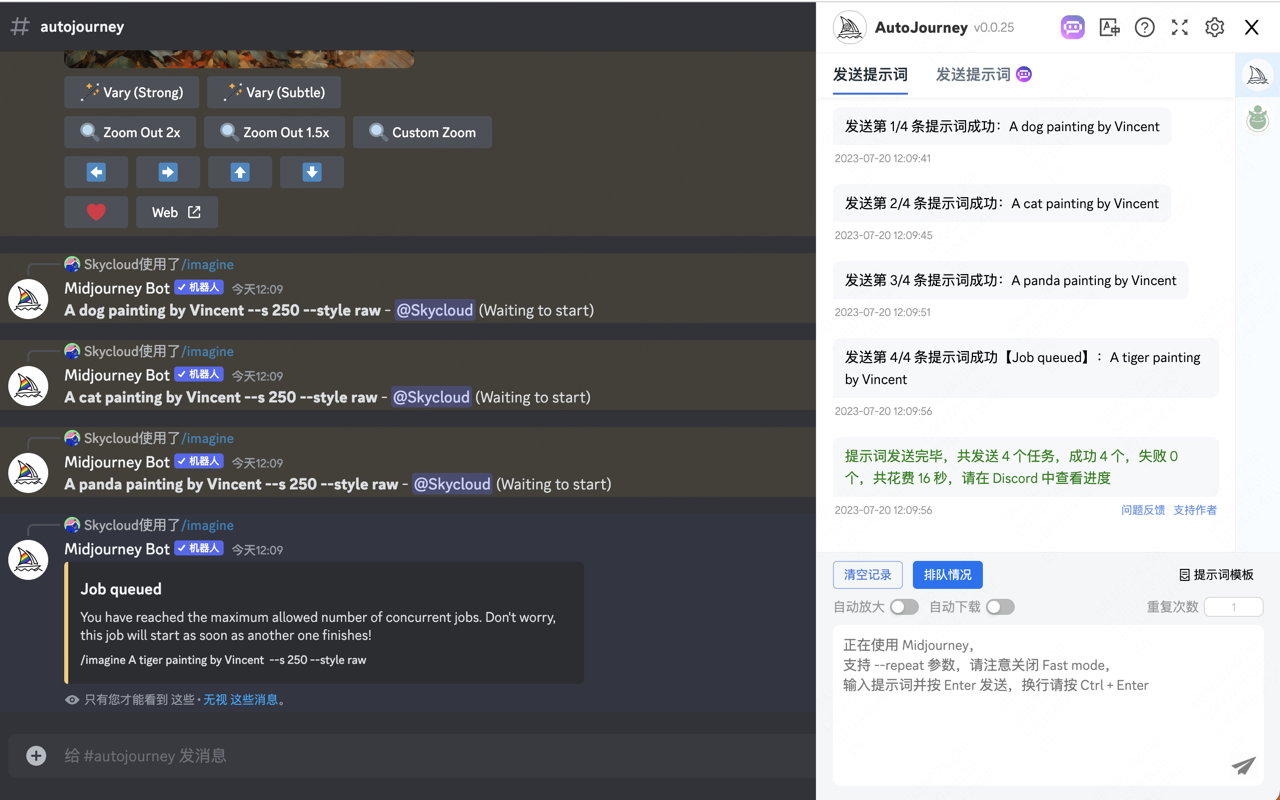Click the 排队情况 queue status button
The image size is (1280, 800).
pos(947,574)
